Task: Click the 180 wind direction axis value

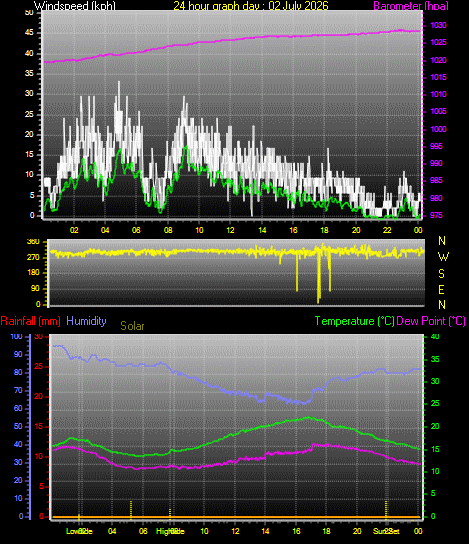Action: [x=33, y=272]
